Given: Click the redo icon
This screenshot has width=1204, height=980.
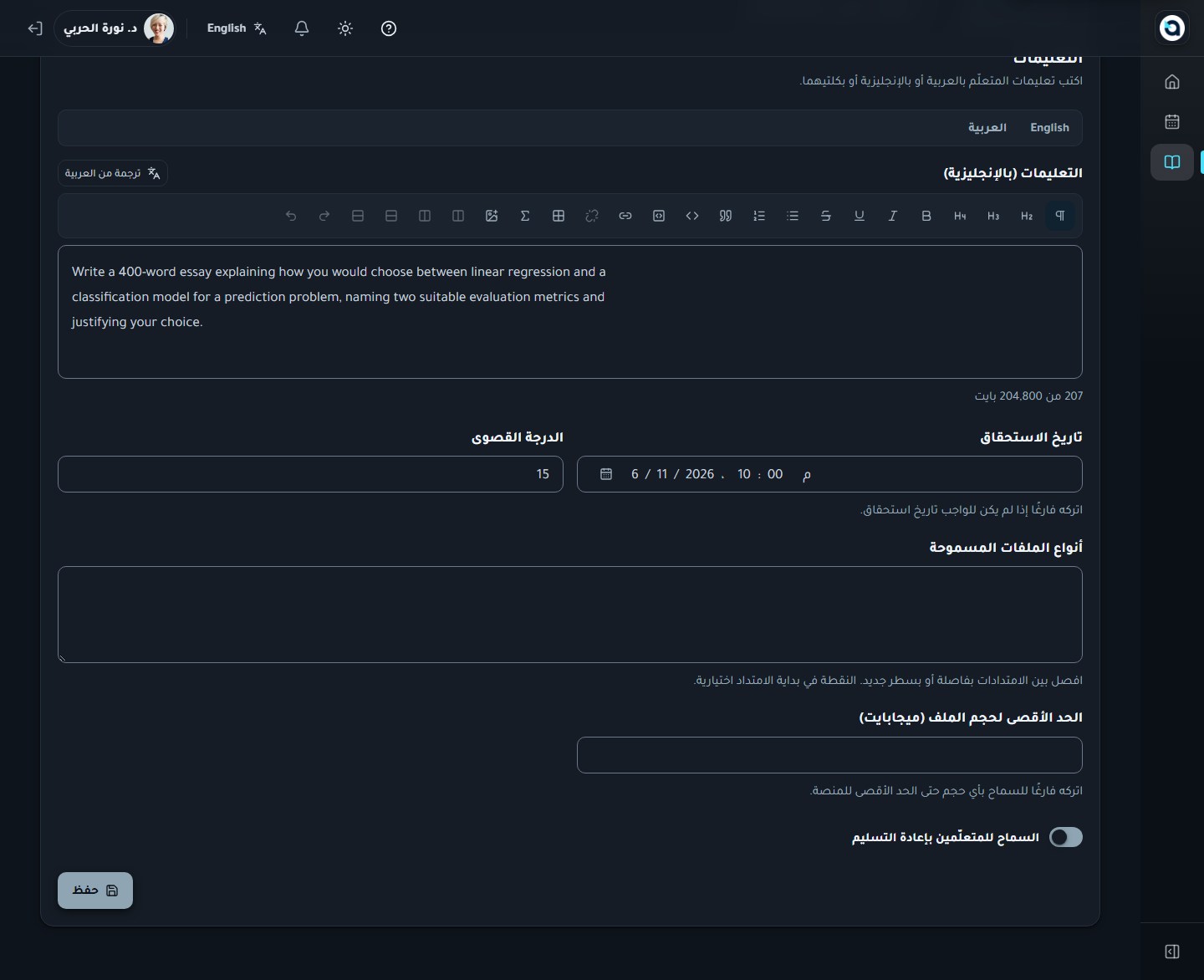Looking at the screenshot, I should click(x=324, y=216).
